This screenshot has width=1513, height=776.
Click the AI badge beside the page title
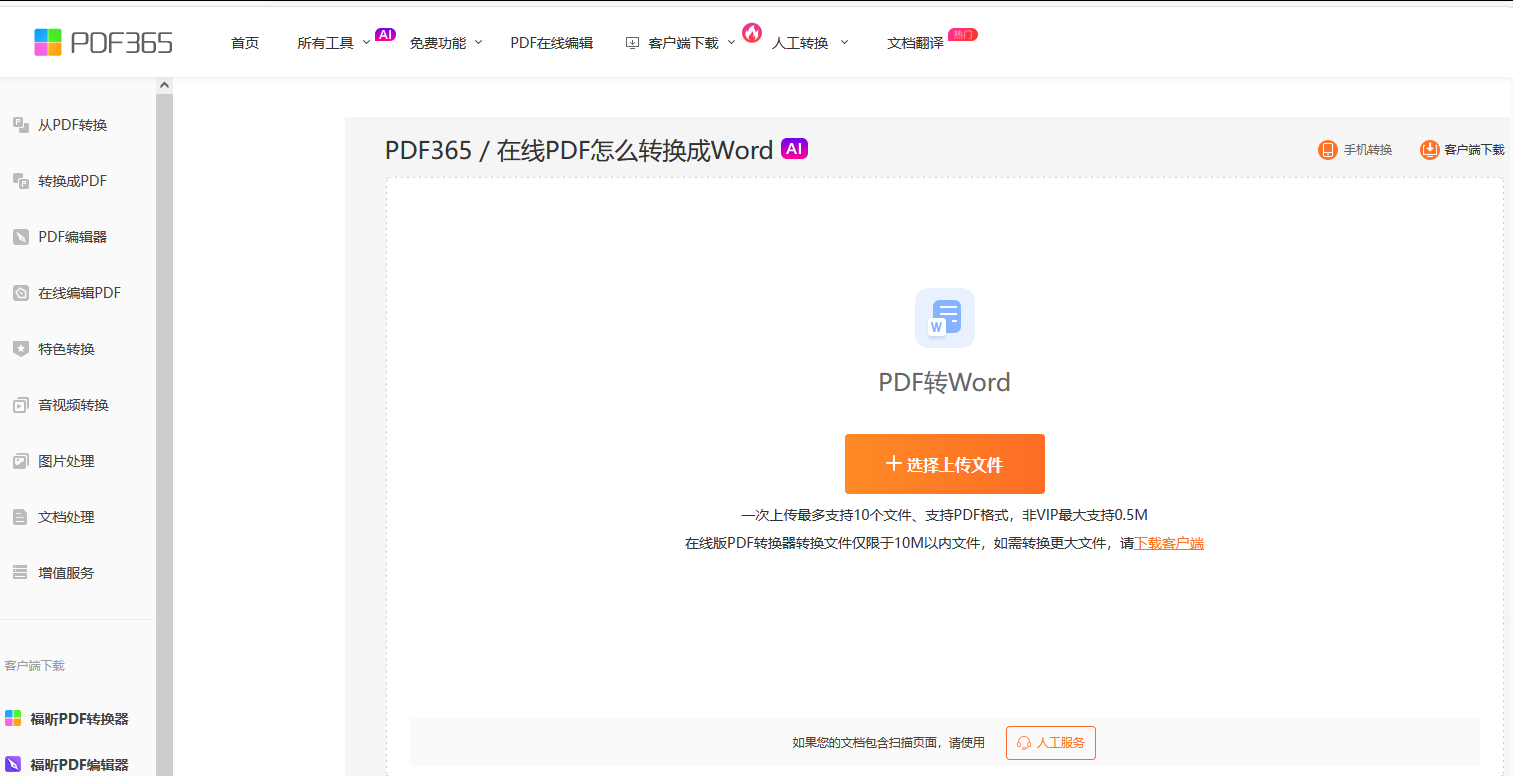pyautogui.click(x=794, y=148)
